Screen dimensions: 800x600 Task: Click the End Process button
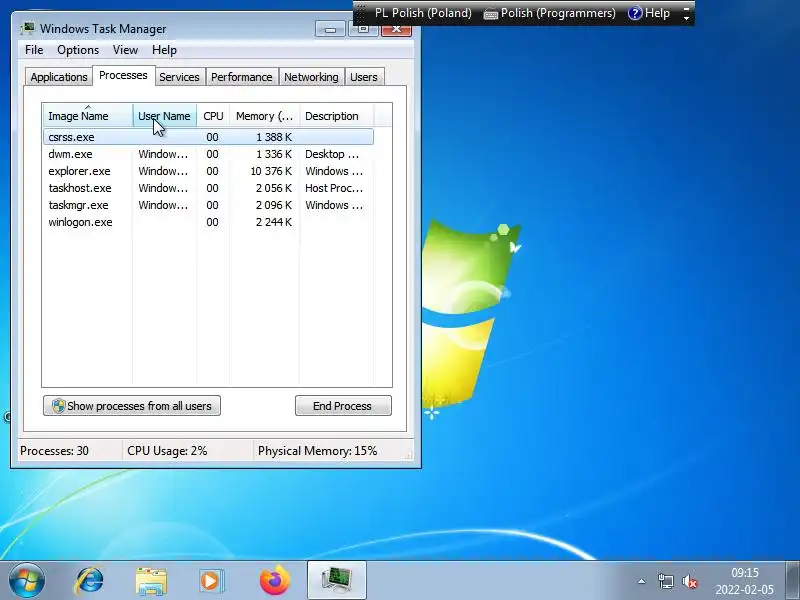(x=343, y=406)
